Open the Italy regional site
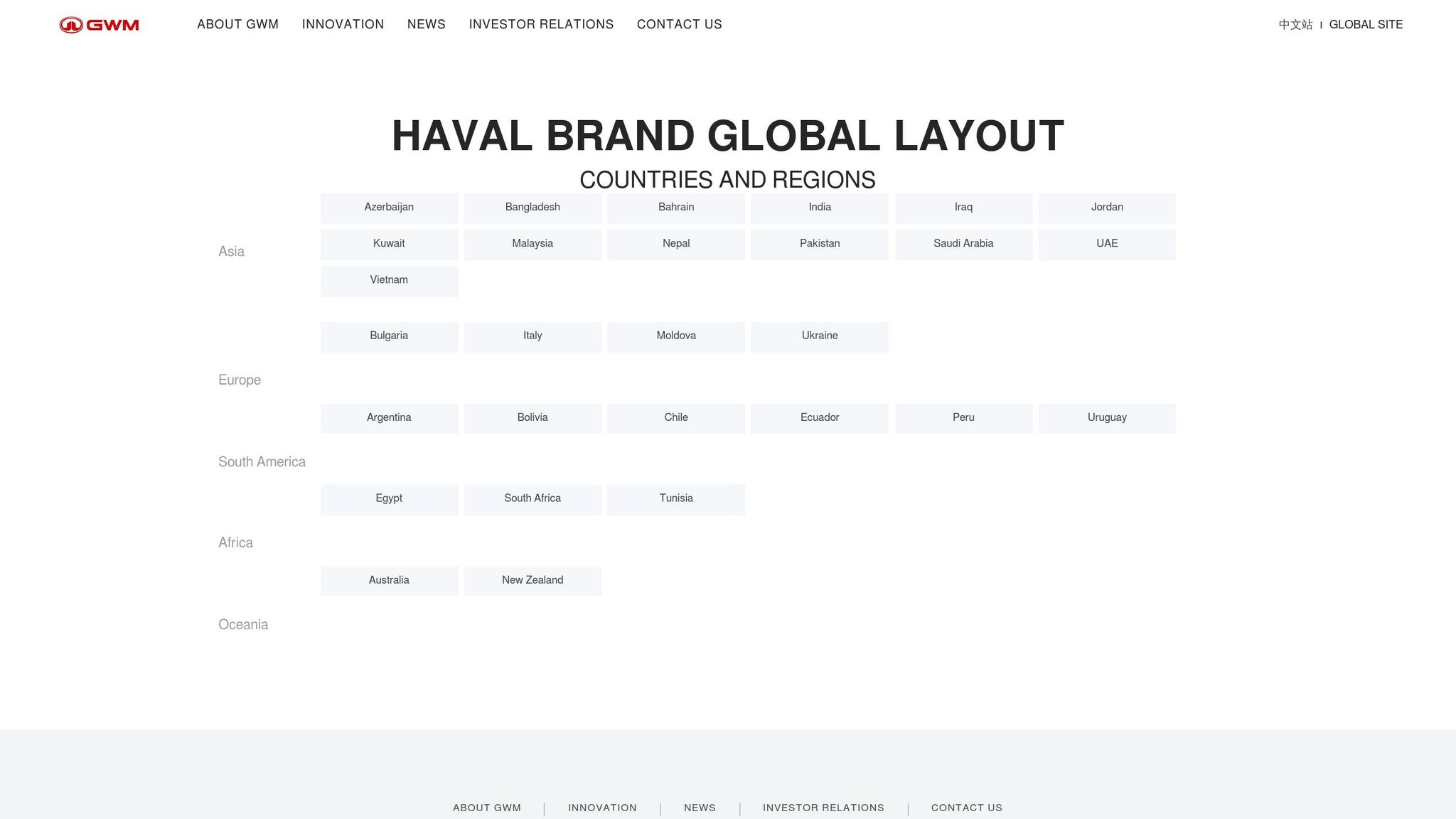This screenshot has height=819, width=1456. tap(532, 336)
